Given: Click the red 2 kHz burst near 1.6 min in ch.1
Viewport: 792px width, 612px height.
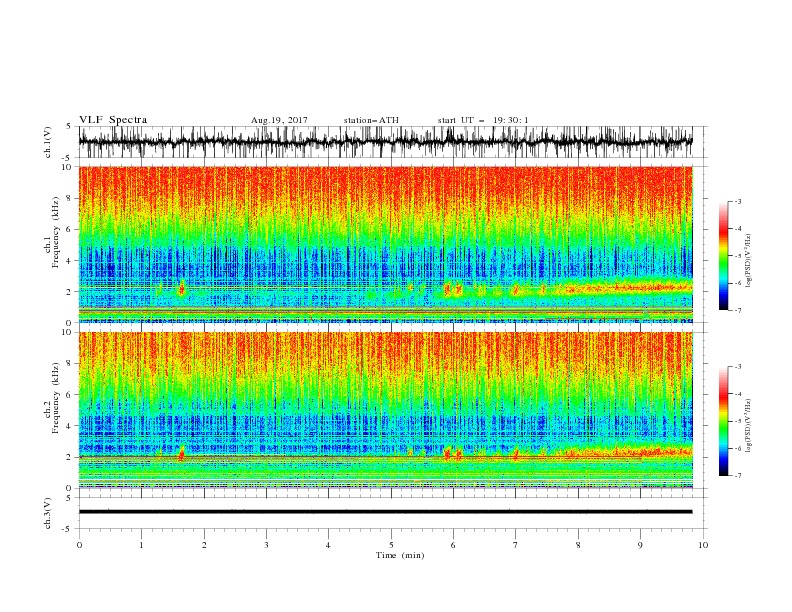Looking at the screenshot, I should [182, 288].
